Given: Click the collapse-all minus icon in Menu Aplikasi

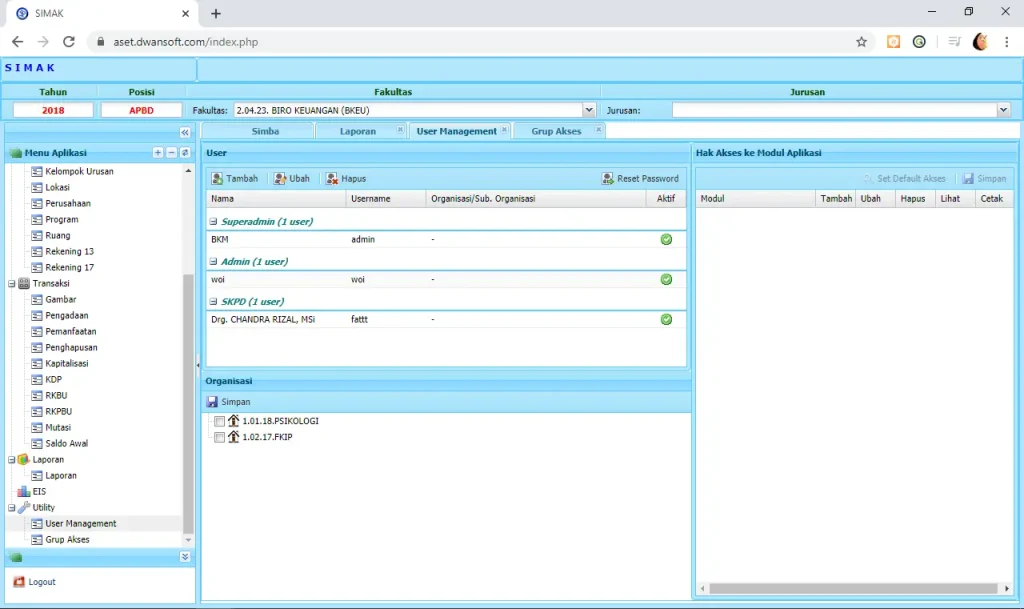Looking at the screenshot, I should click(x=171, y=152).
